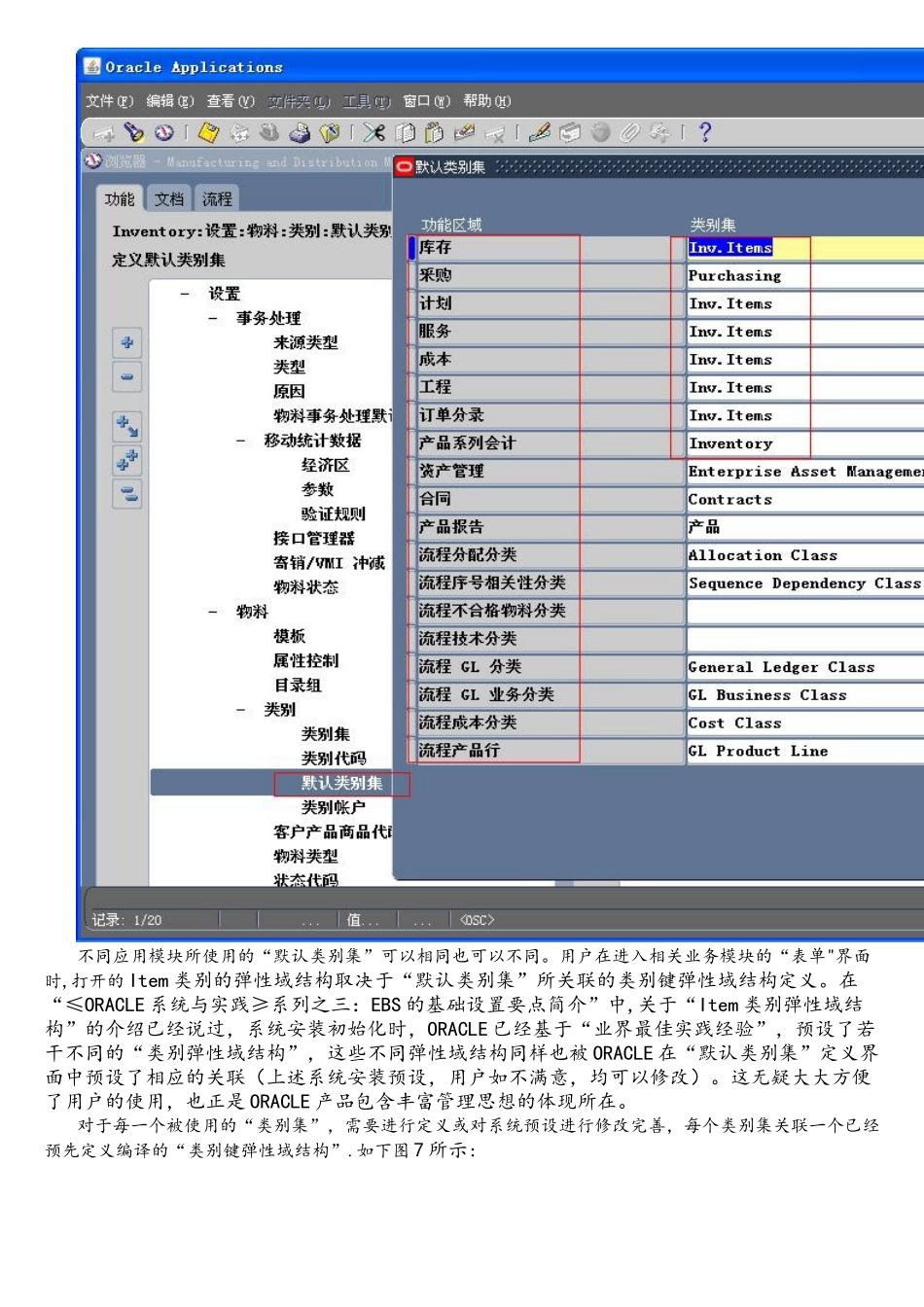Click the Print toolbar icon
The image size is (924, 1307).
pos(300,133)
